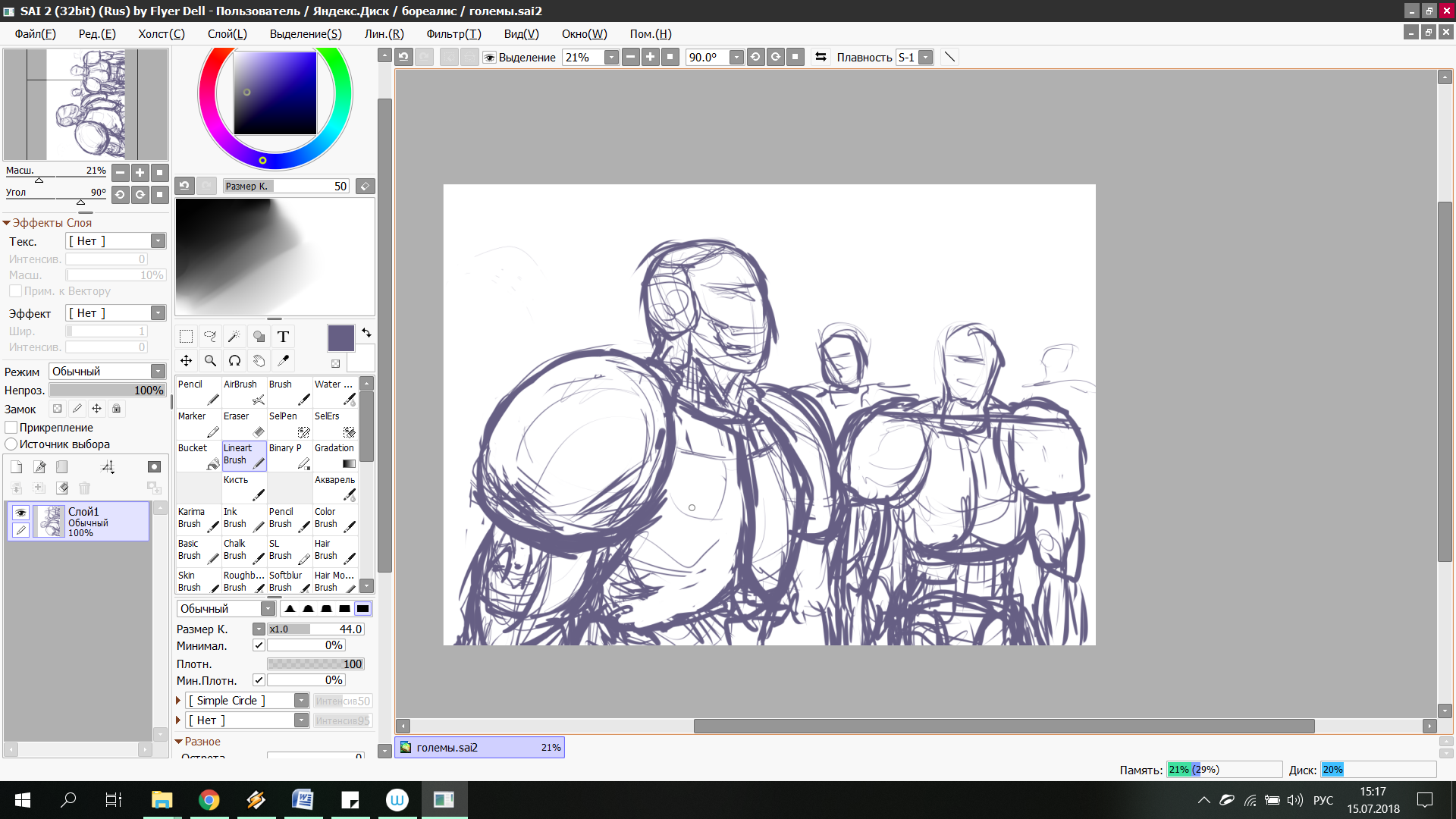This screenshot has width=1456, height=819.
Task: Create a new linework layer
Action: tap(39, 467)
